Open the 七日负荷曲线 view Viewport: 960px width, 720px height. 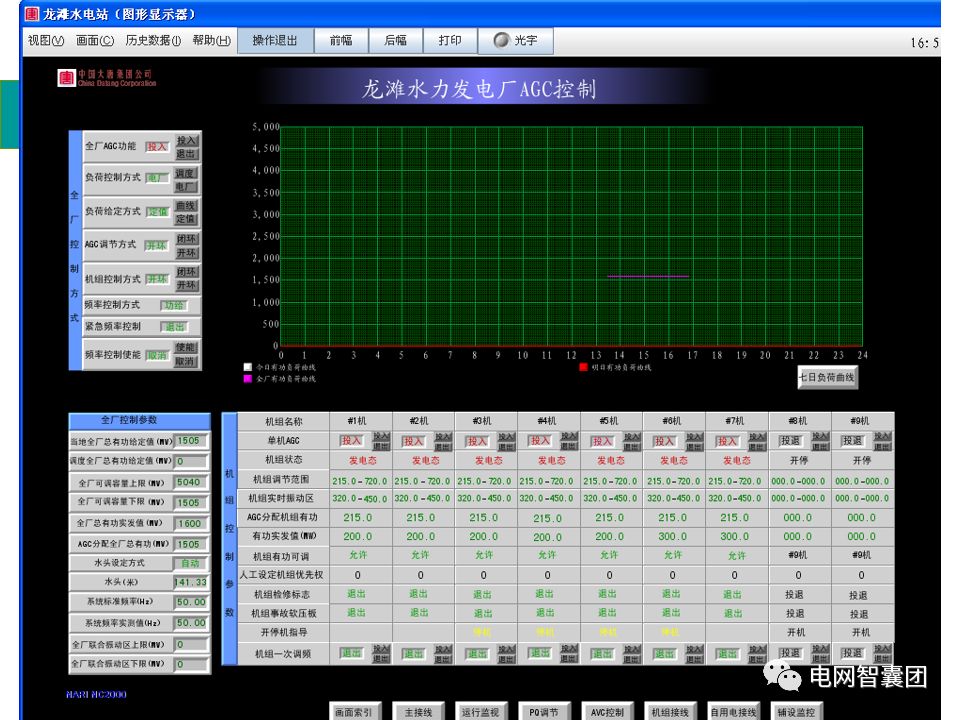click(827, 377)
